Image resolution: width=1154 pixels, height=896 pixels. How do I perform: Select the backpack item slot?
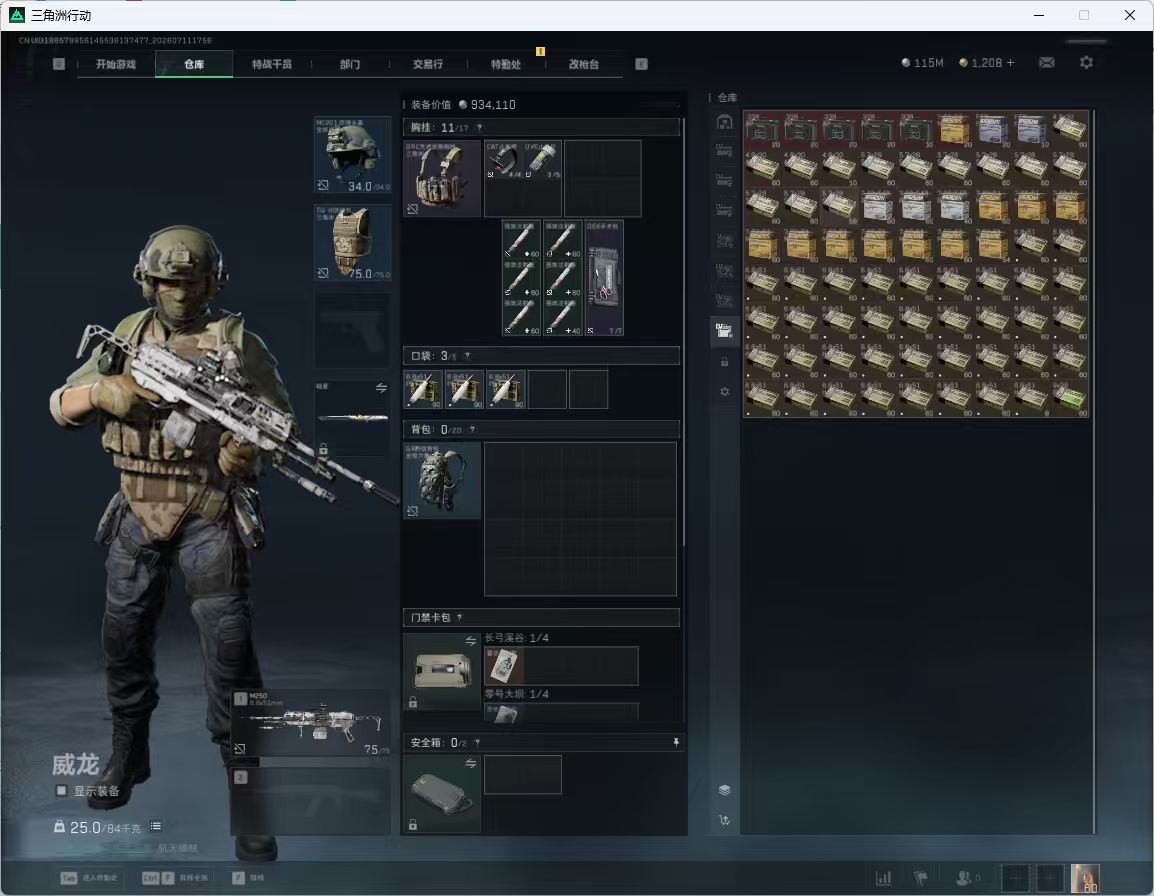(442, 480)
